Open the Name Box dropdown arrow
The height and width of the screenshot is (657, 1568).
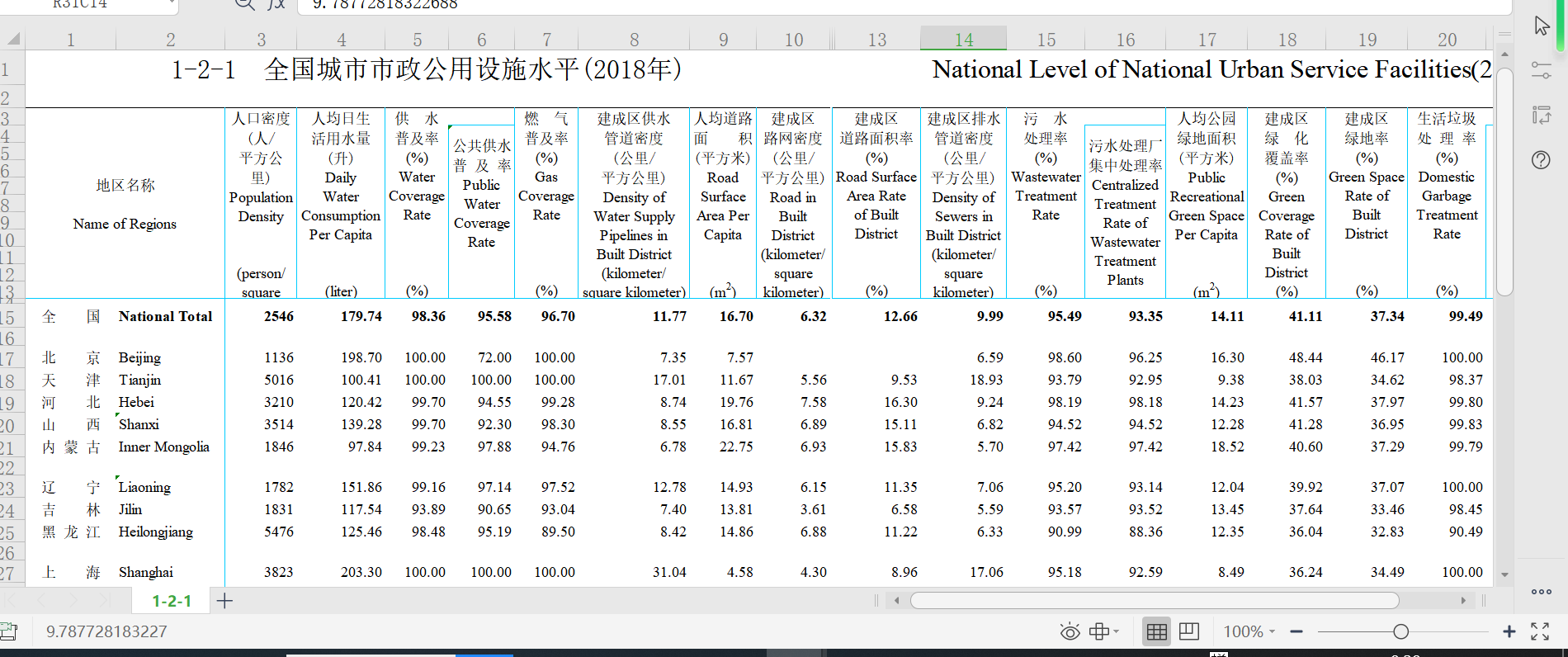tap(172, 4)
